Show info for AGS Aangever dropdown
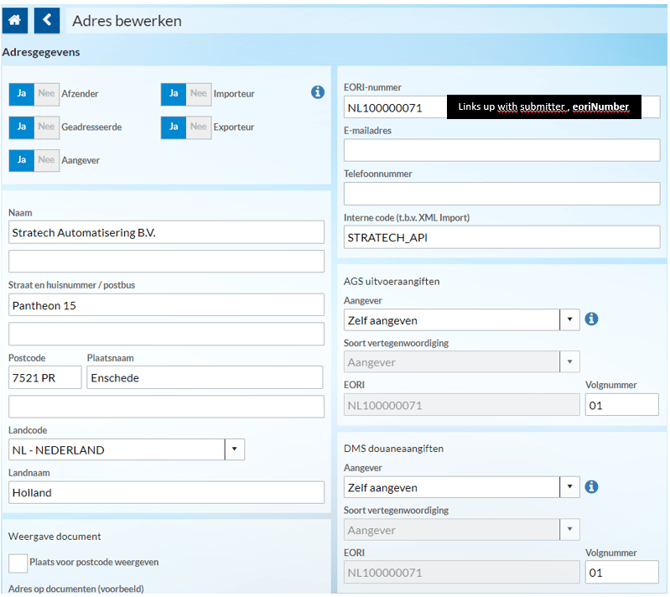This screenshot has width=670, height=597. click(591, 319)
